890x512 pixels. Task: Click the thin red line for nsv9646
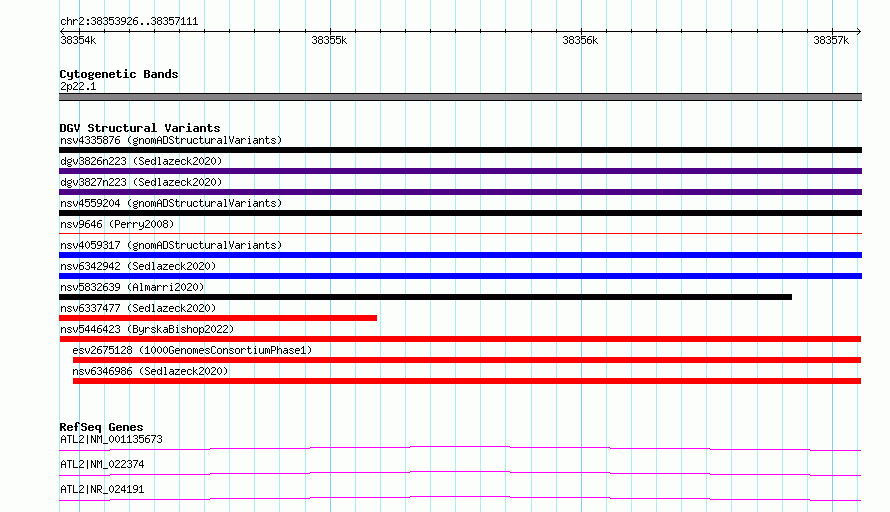click(460, 233)
